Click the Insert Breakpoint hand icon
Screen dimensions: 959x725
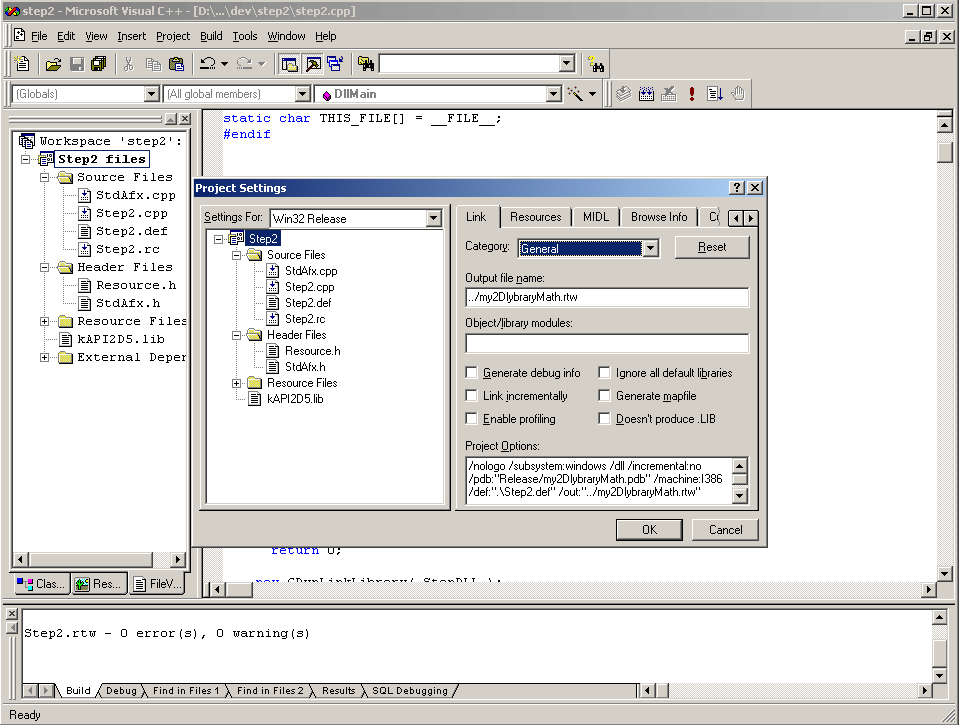point(738,94)
